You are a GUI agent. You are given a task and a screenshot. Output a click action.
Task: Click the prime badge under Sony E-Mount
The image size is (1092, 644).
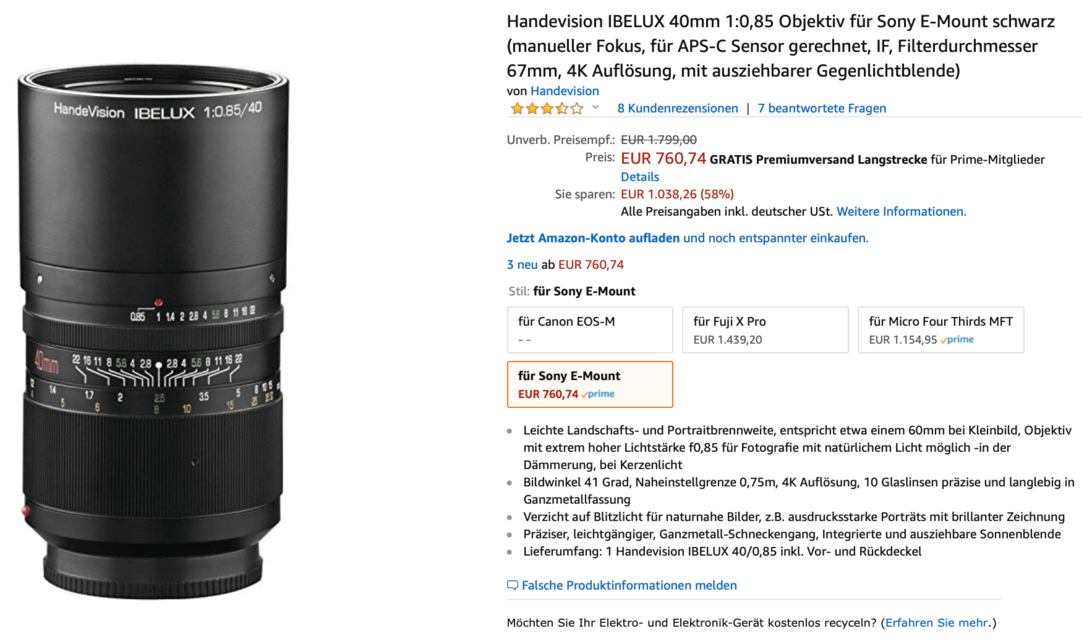598,394
